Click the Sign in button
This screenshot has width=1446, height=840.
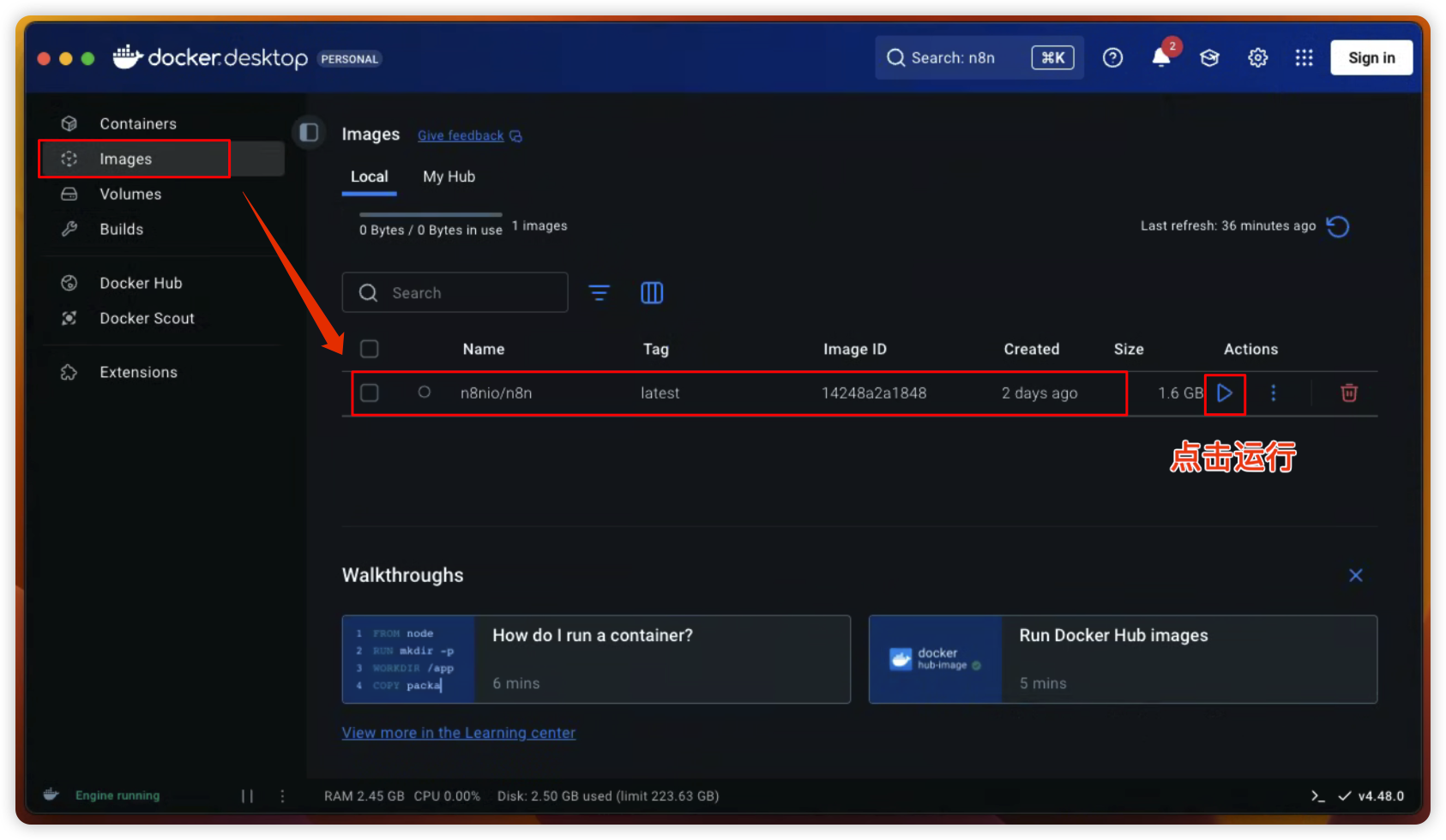click(1371, 57)
